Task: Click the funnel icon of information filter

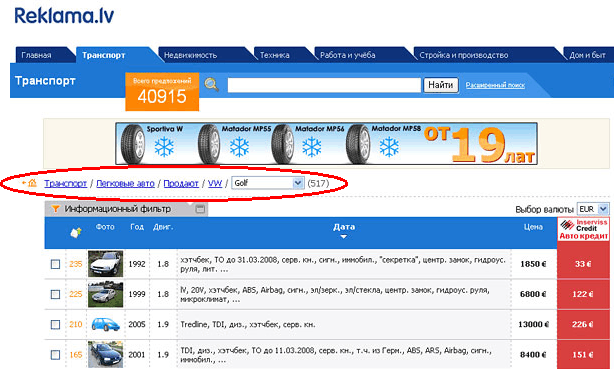Action: pos(56,209)
